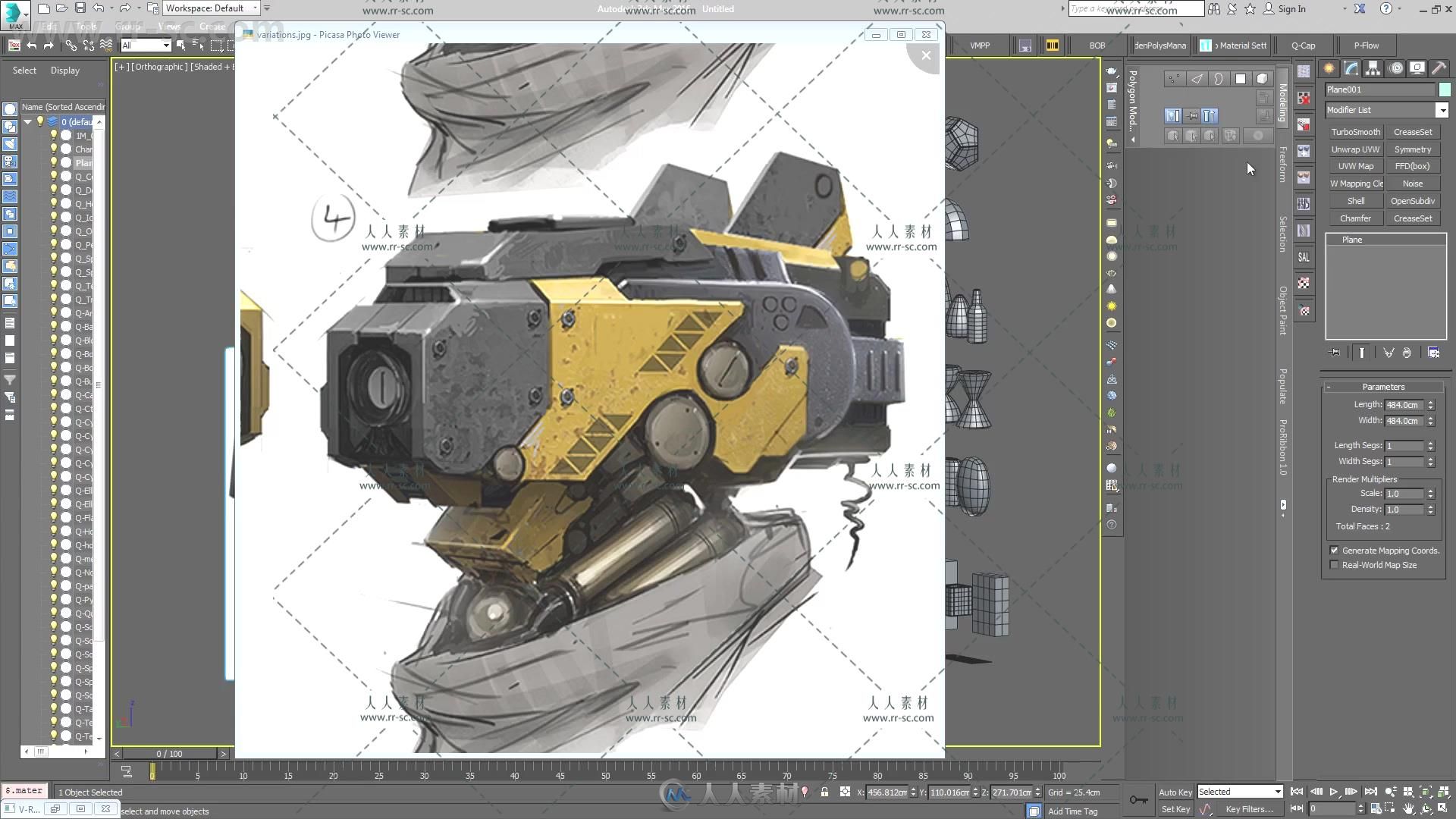Screen dimensions: 1456x819
Task: Enable Real-World Map Size checkbox
Action: tap(1334, 565)
